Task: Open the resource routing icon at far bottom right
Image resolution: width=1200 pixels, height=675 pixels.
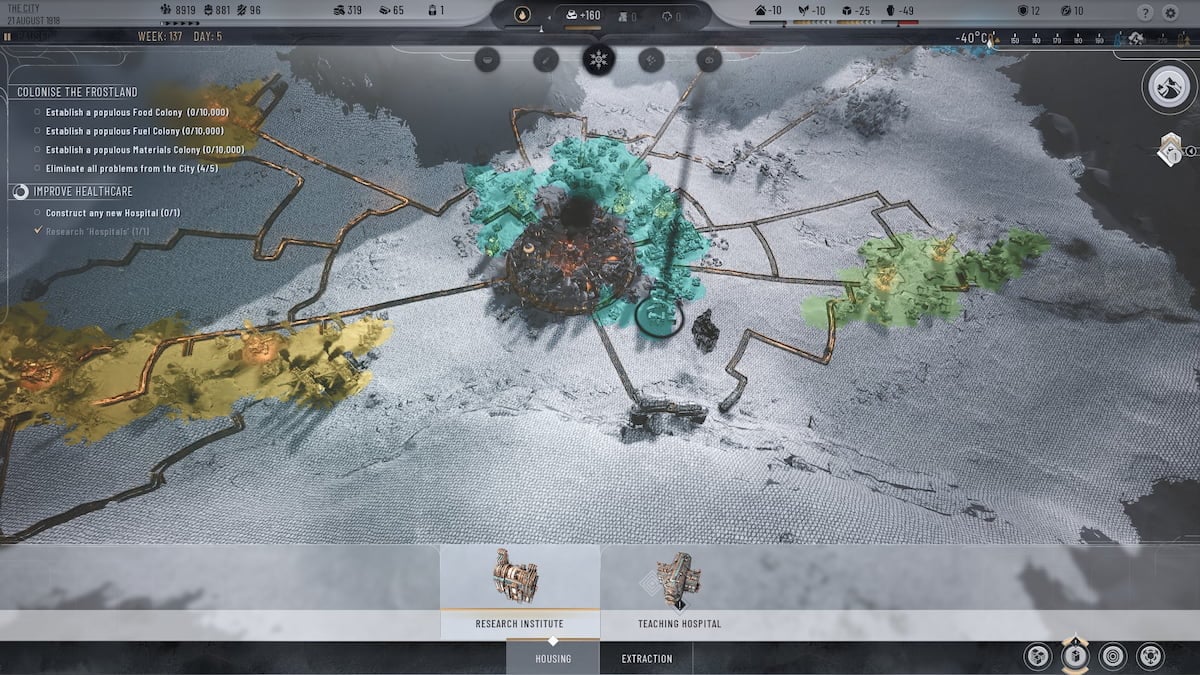Action: [x=1151, y=658]
